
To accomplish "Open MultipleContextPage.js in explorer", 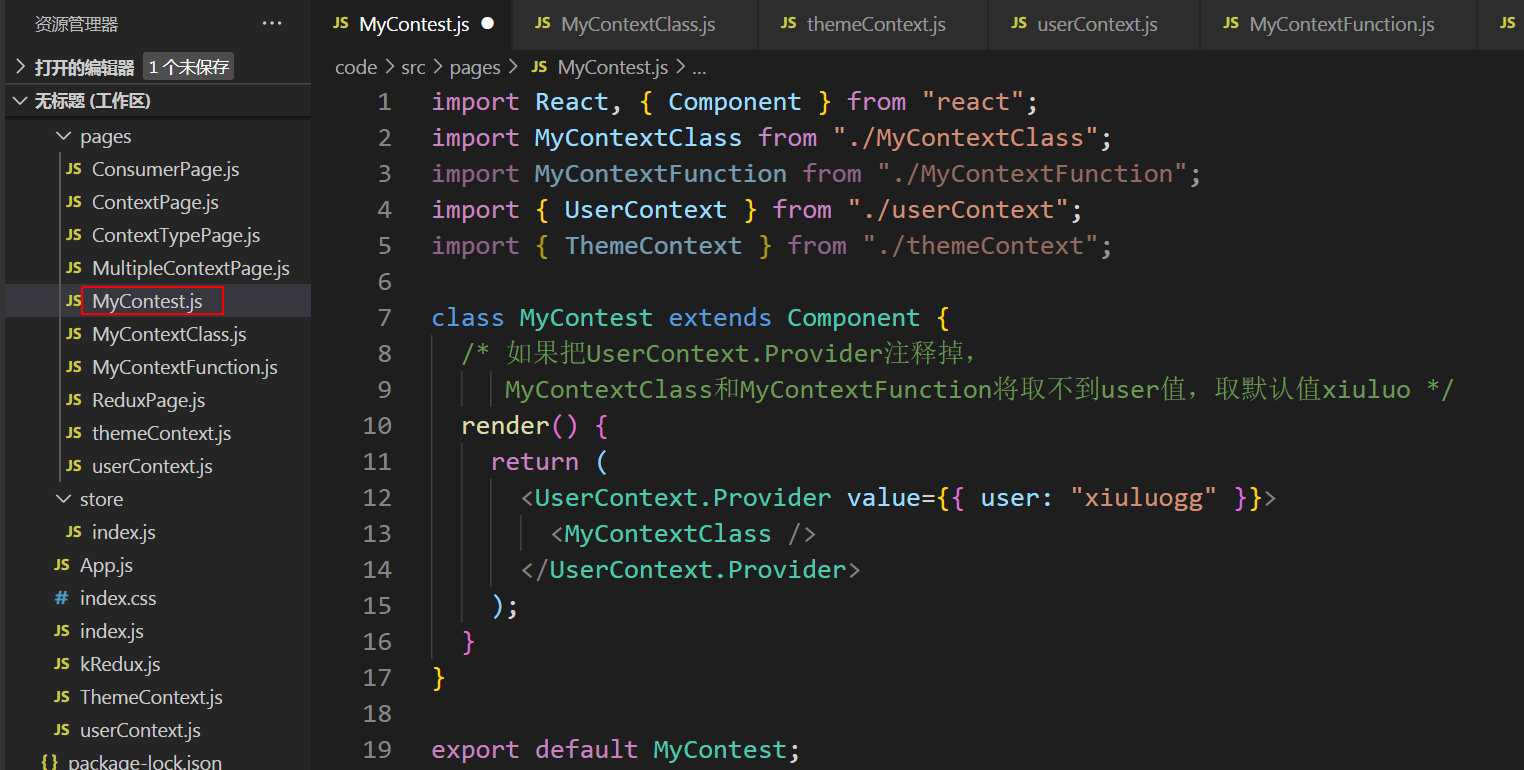I will (190, 268).
